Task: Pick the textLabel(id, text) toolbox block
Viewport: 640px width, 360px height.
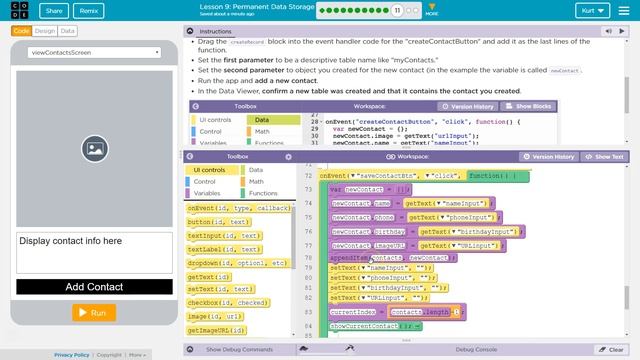Action: pyautogui.click(x=224, y=249)
